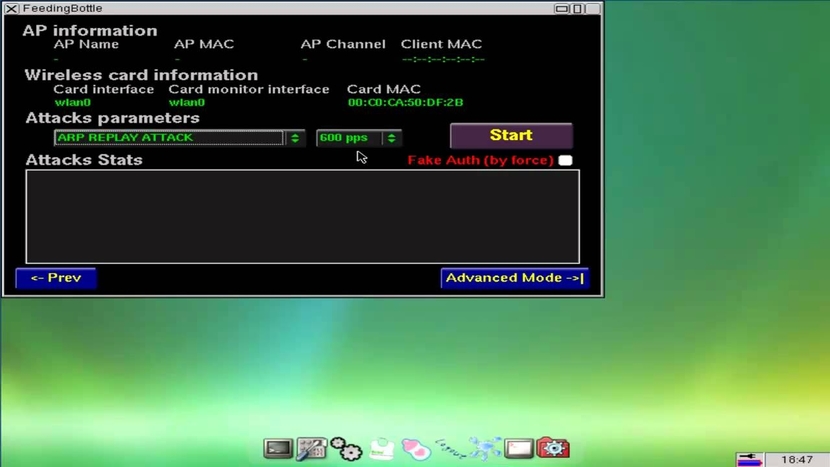Image resolution: width=830 pixels, height=467 pixels.
Task: Open the red camera screenshot icon
Action: tap(553, 448)
